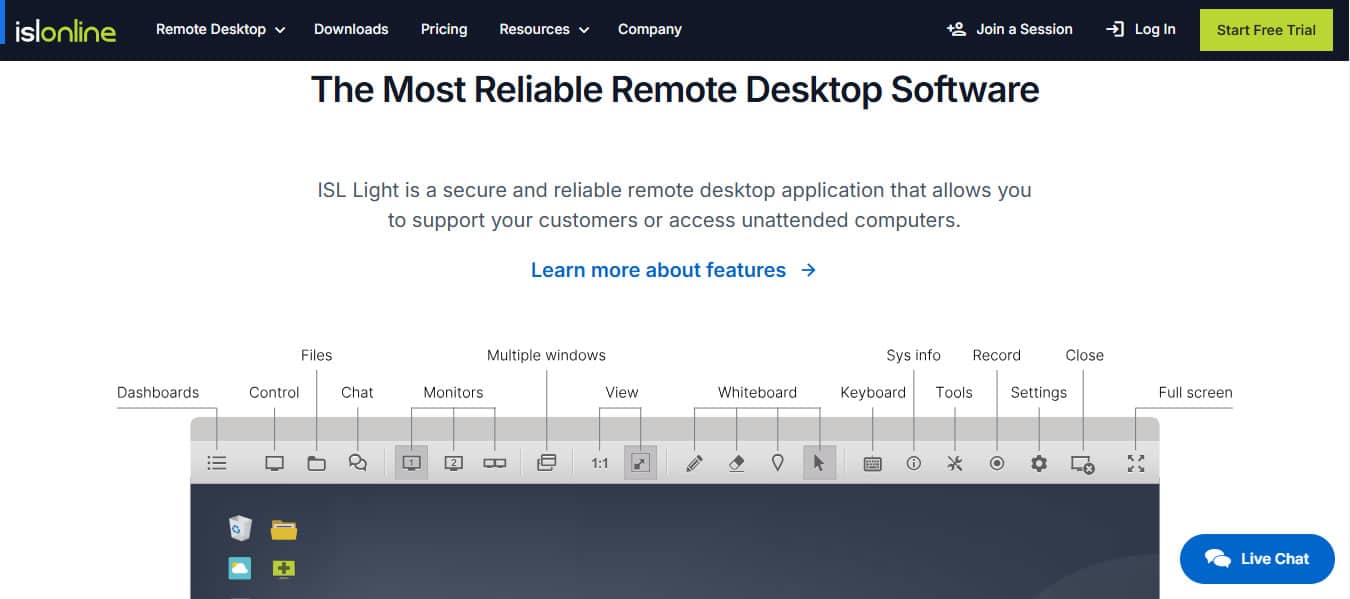Click the Monitors label text
The width and height of the screenshot is (1350, 599).
point(453,392)
